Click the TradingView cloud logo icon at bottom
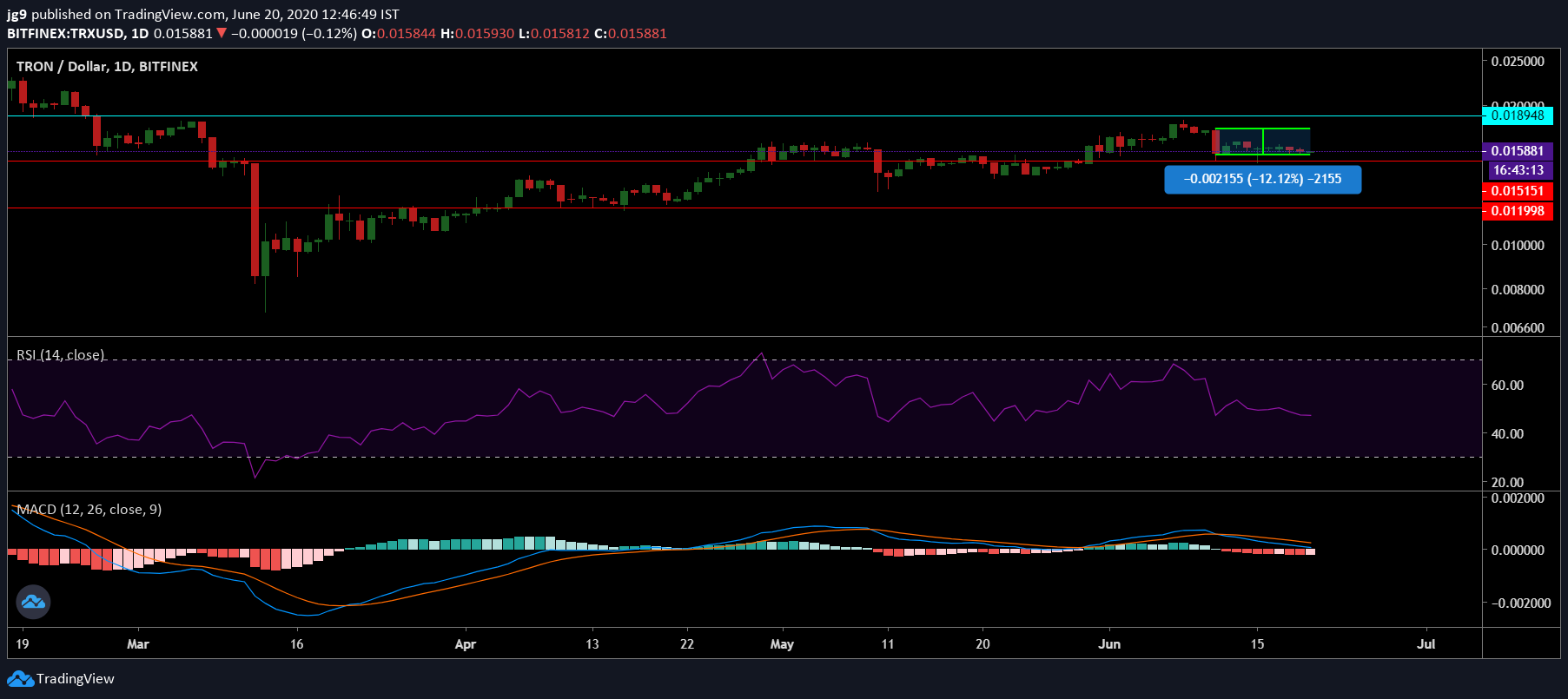Viewport: 1568px width, 699px height. click(x=20, y=678)
